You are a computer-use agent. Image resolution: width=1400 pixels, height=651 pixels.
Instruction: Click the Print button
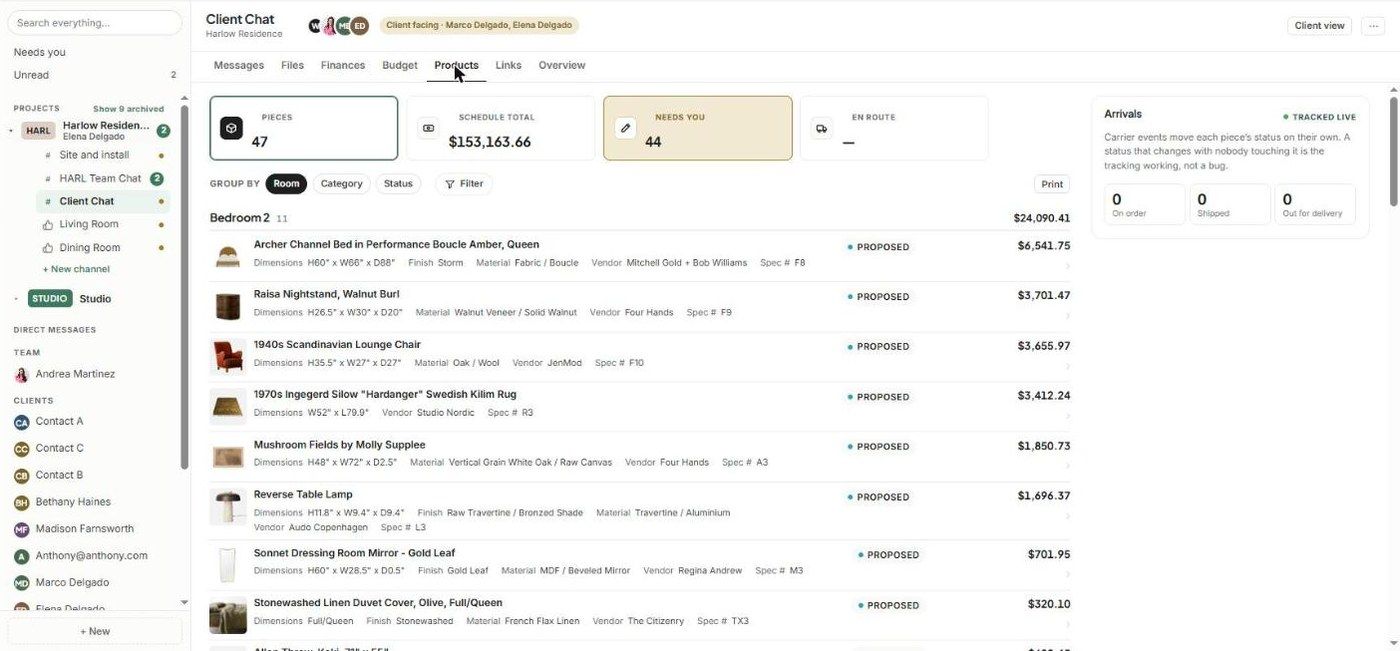[x=1052, y=184]
